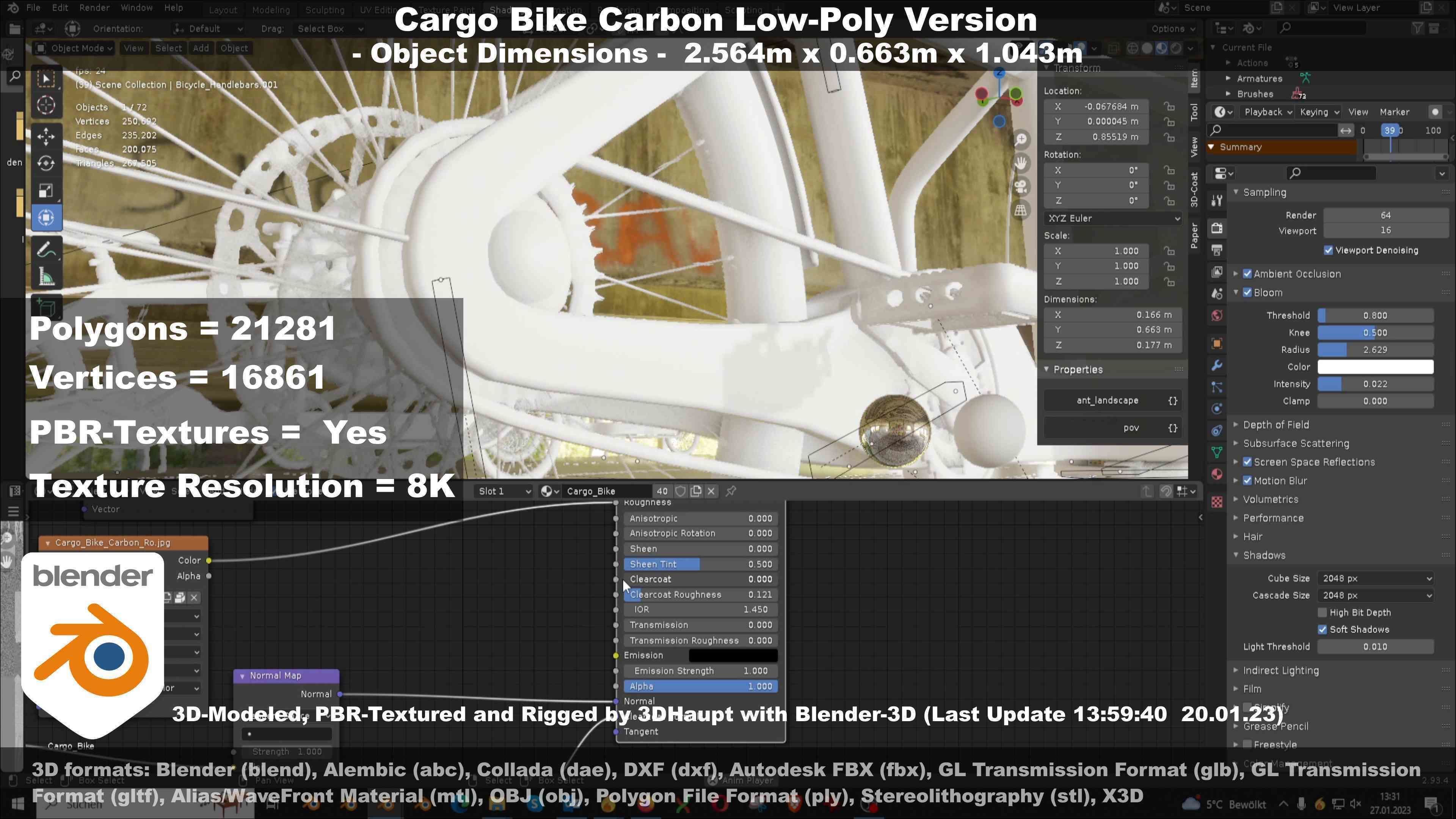Open the Material properties sphere icon
The height and width of the screenshot is (819, 1456).
coord(1217,474)
